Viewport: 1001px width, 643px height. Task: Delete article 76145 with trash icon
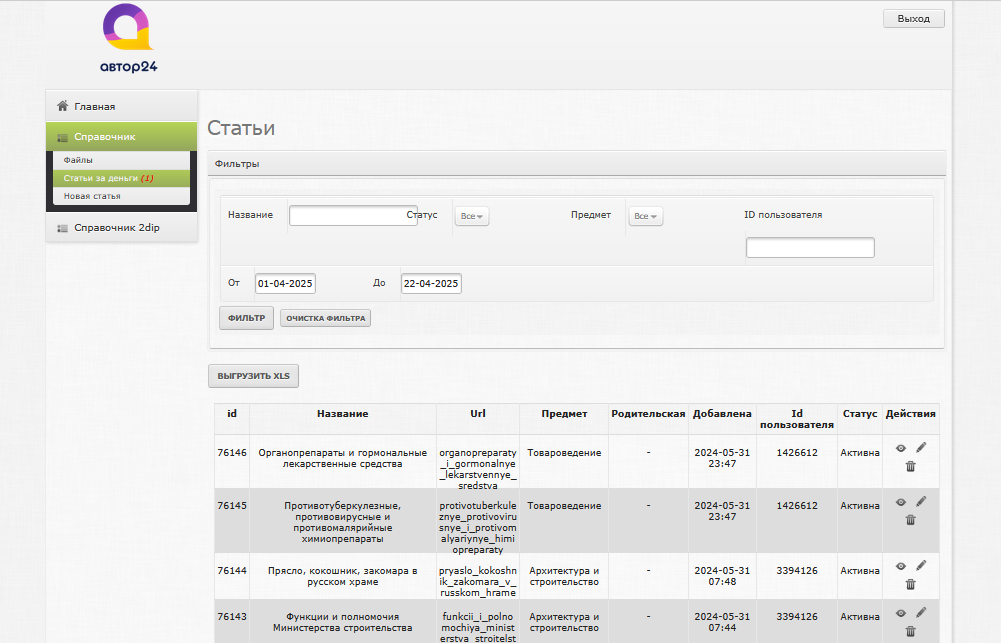pyautogui.click(x=910, y=520)
